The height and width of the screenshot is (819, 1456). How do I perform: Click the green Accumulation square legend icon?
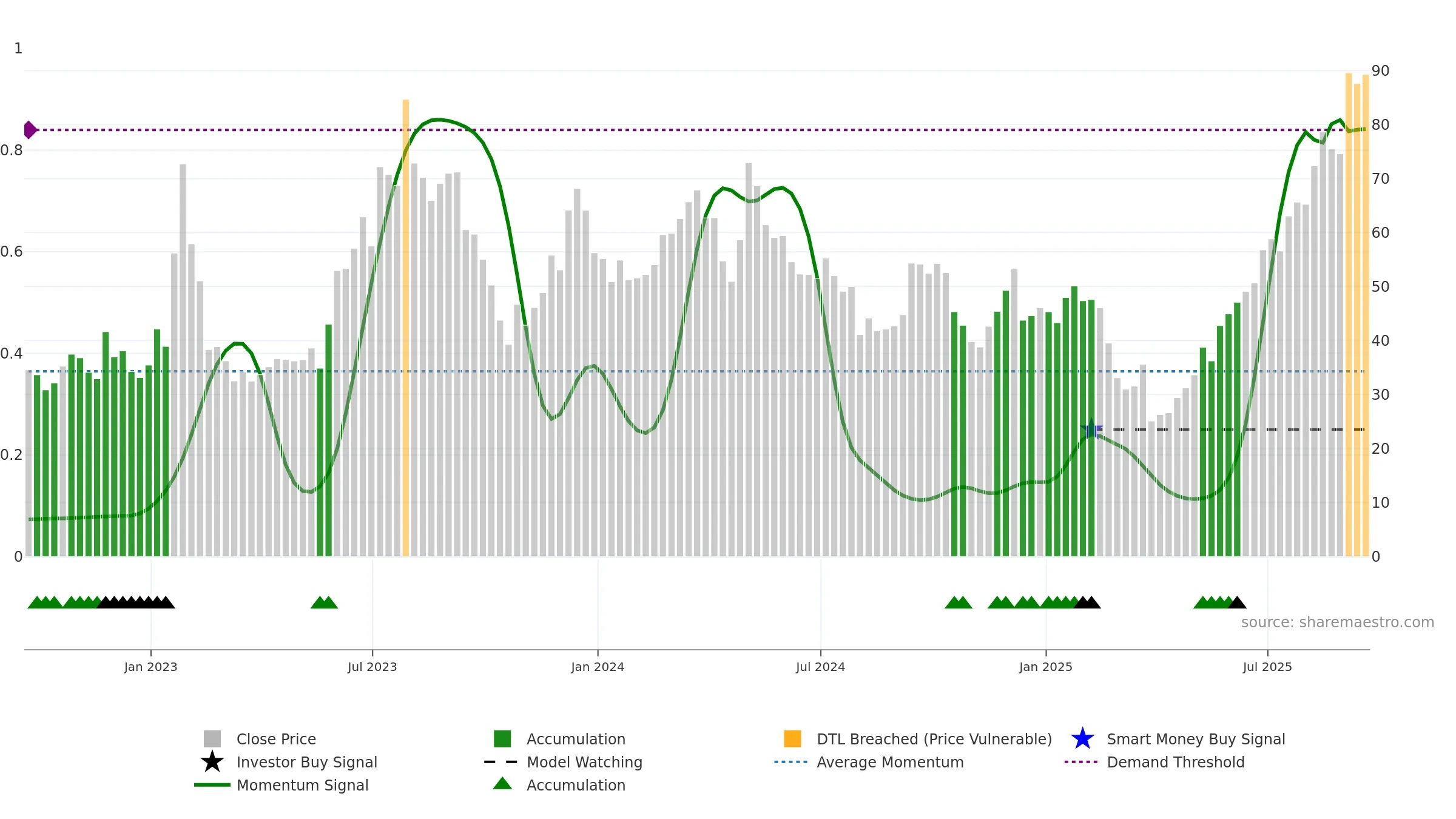[x=502, y=739]
